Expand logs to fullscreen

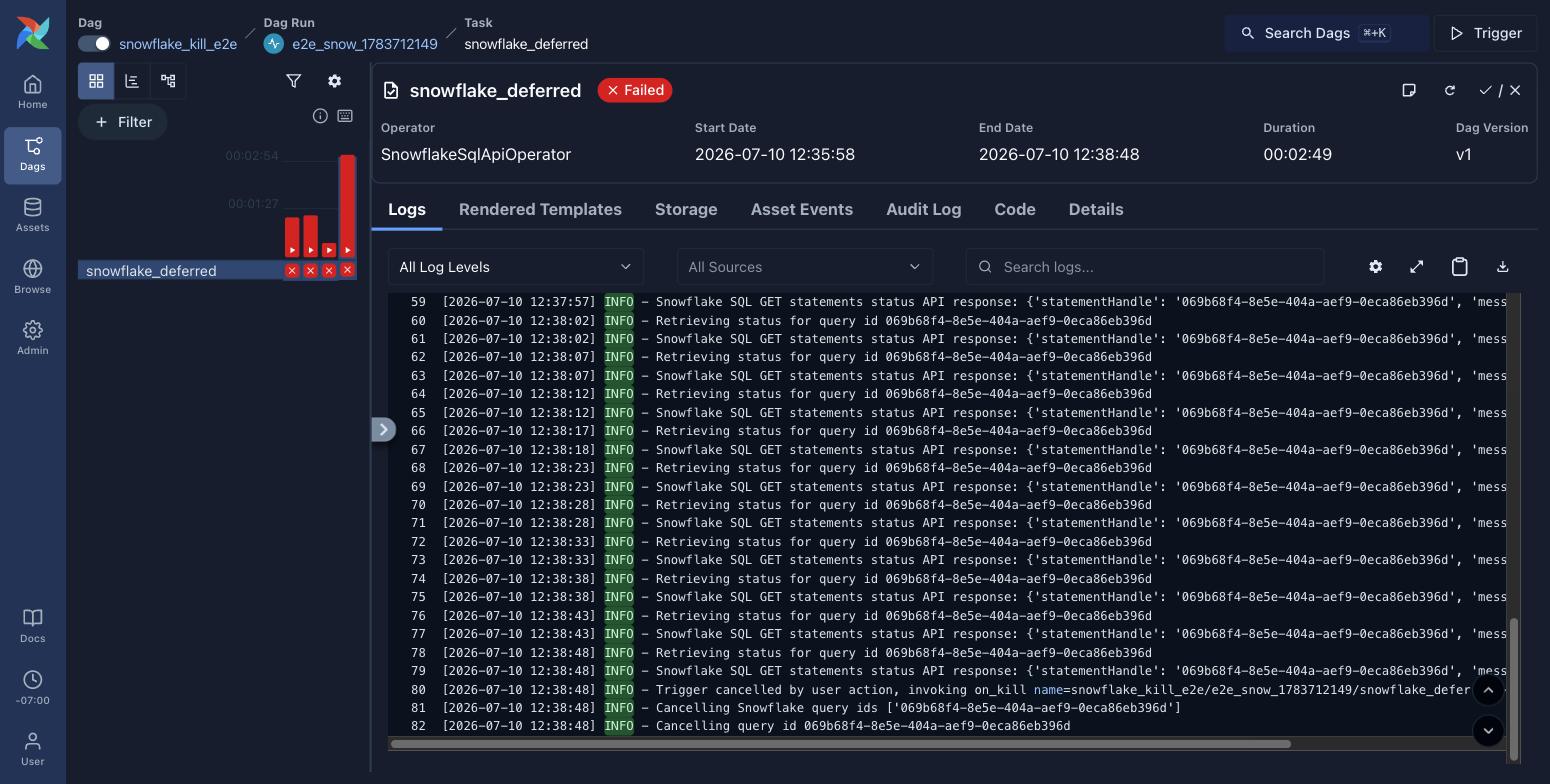pos(1417,267)
